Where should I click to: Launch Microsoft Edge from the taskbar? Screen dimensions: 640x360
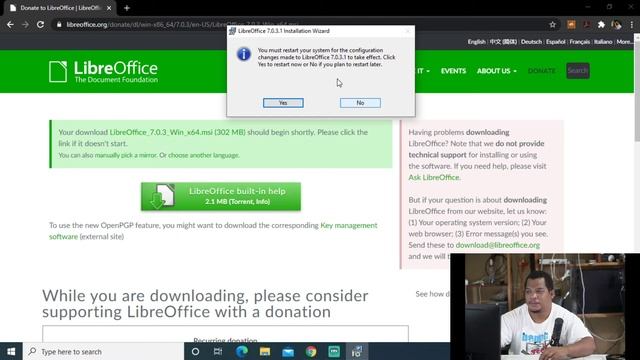(x=241, y=351)
